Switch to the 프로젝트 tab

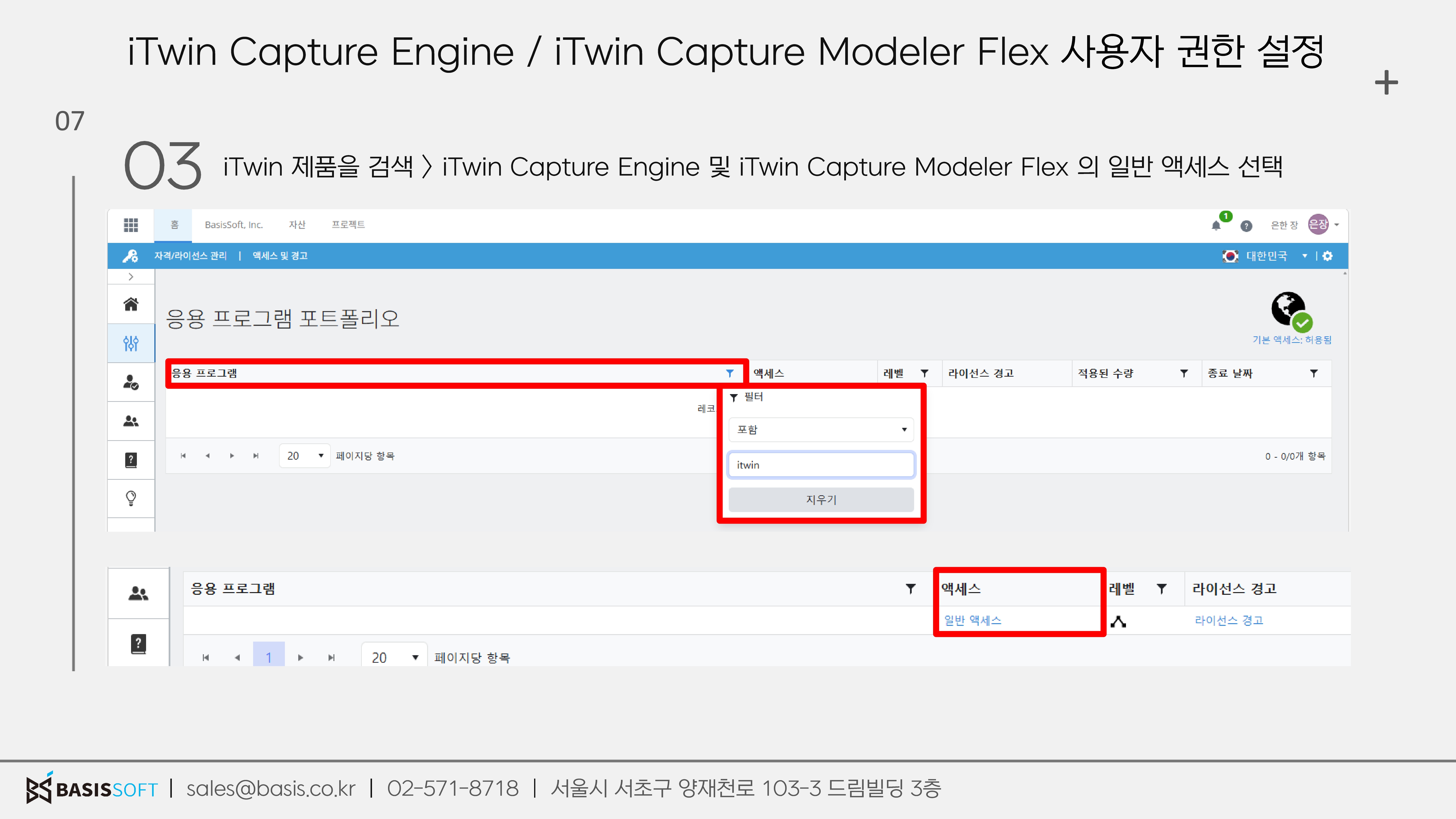(348, 225)
